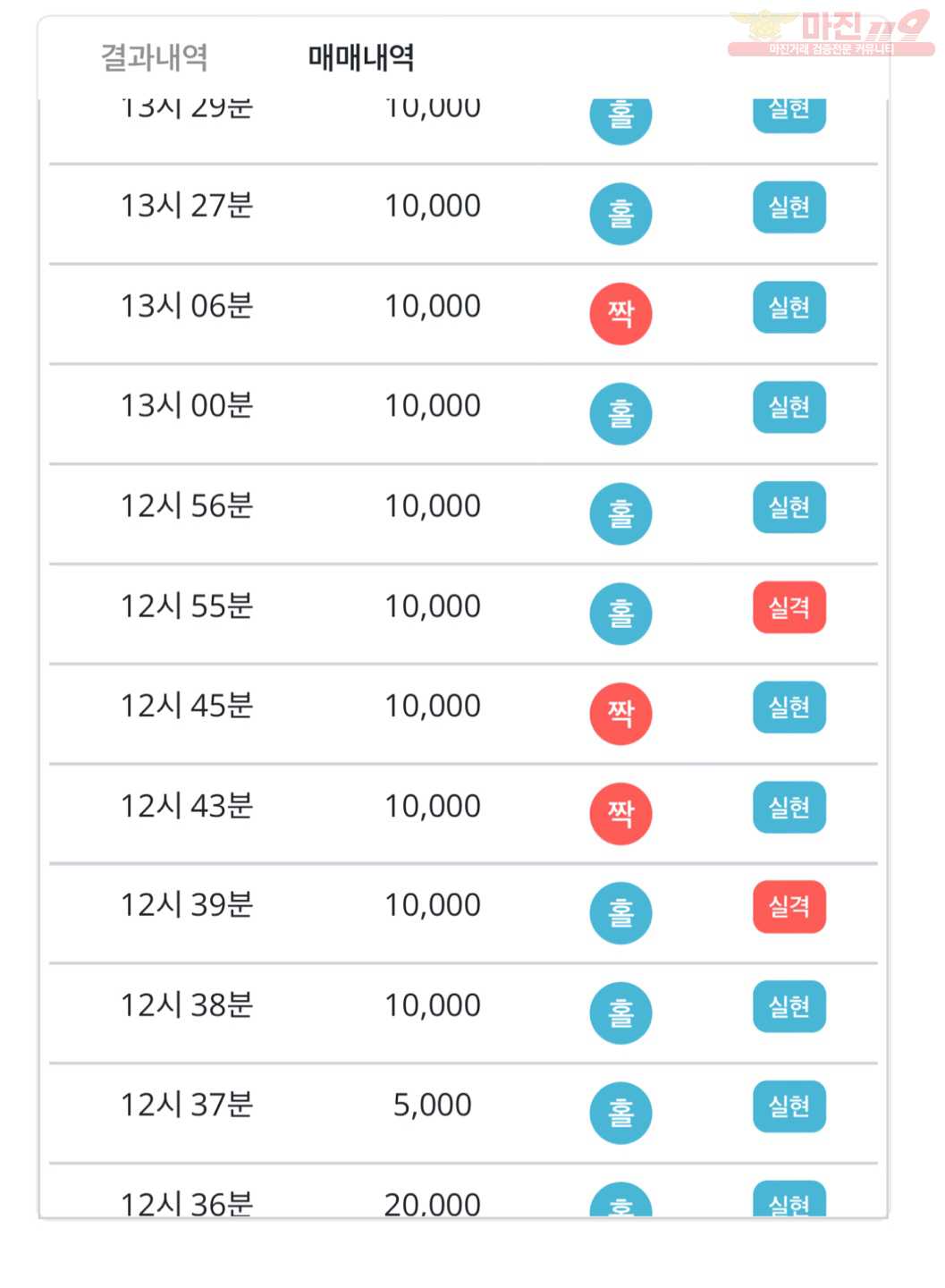Click the 실격 status at 12시 39분
This screenshot has width=945, height=1288.
789,907
